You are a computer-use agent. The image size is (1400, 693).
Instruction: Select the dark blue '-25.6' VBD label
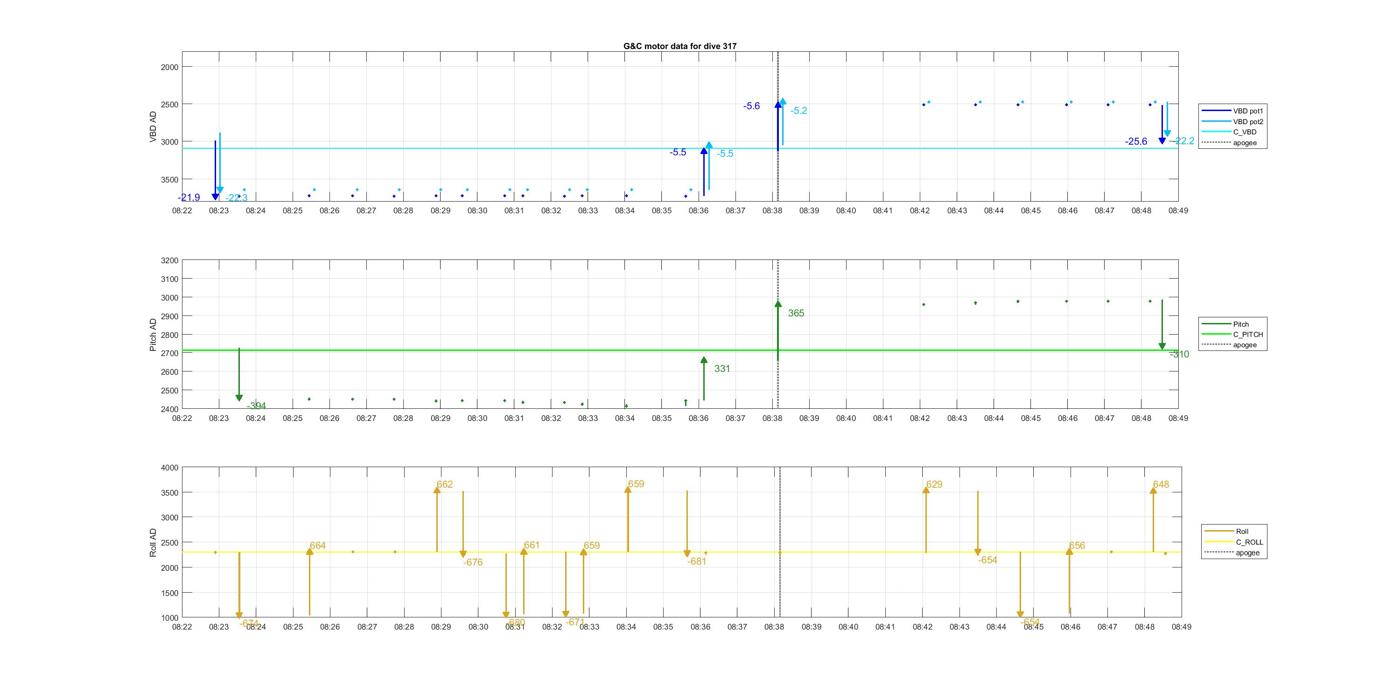[1136, 142]
